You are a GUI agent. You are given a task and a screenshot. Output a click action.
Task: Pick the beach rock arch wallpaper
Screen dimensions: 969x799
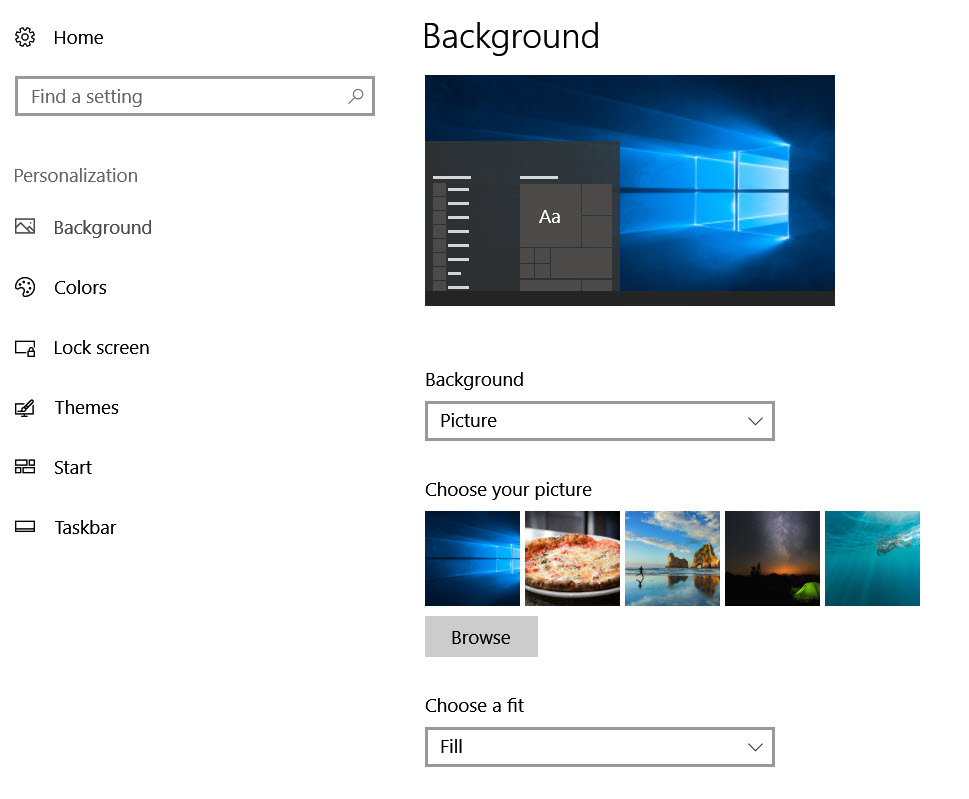[x=672, y=558]
